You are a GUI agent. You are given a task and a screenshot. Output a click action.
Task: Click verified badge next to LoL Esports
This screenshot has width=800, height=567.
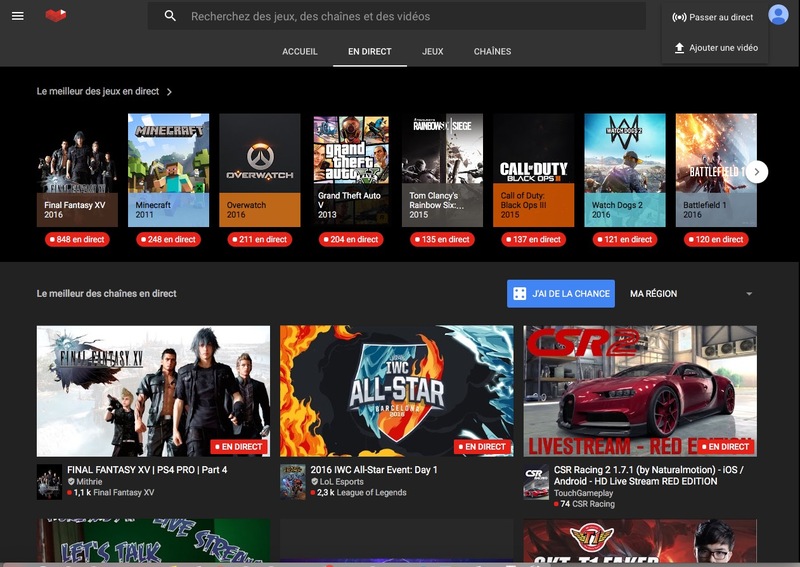coord(314,481)
